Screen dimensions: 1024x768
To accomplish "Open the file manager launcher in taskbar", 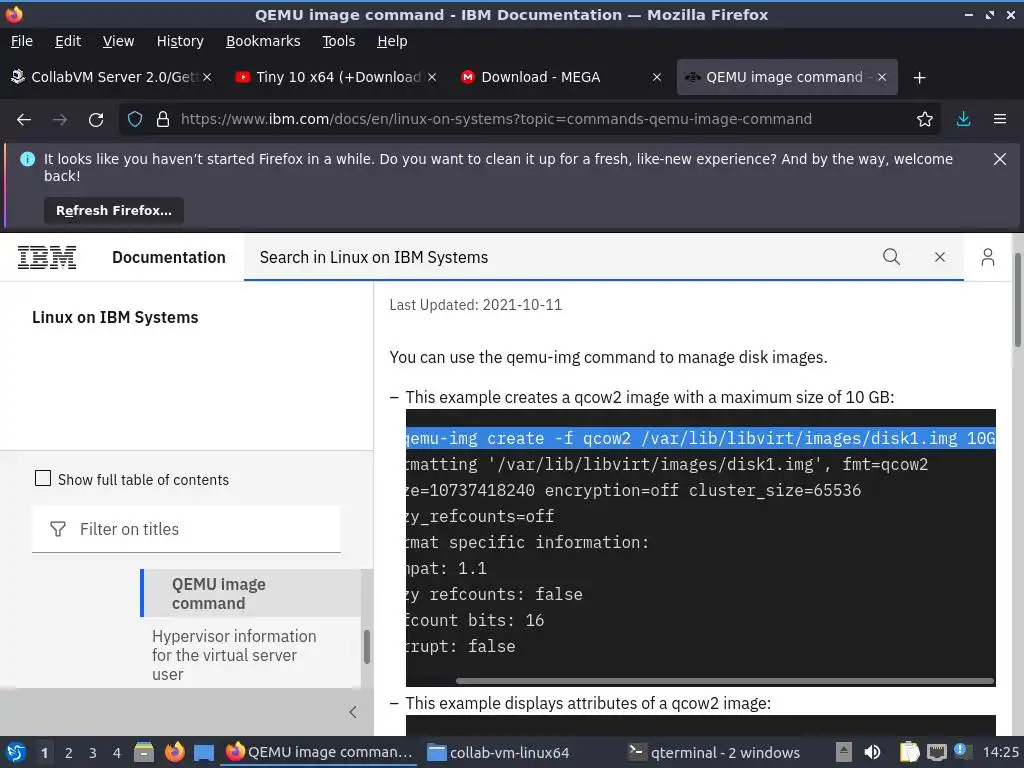I will [144, 752].
